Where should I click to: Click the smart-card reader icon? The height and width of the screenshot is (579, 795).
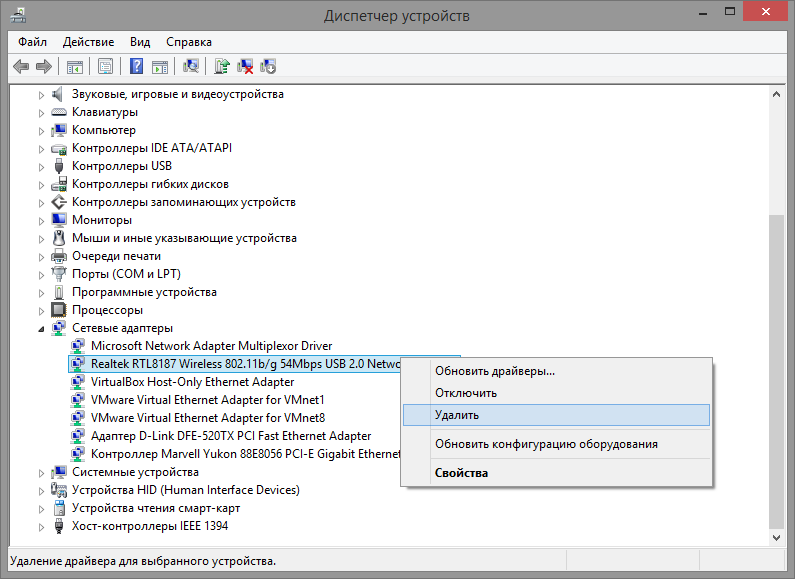point(59,508)
